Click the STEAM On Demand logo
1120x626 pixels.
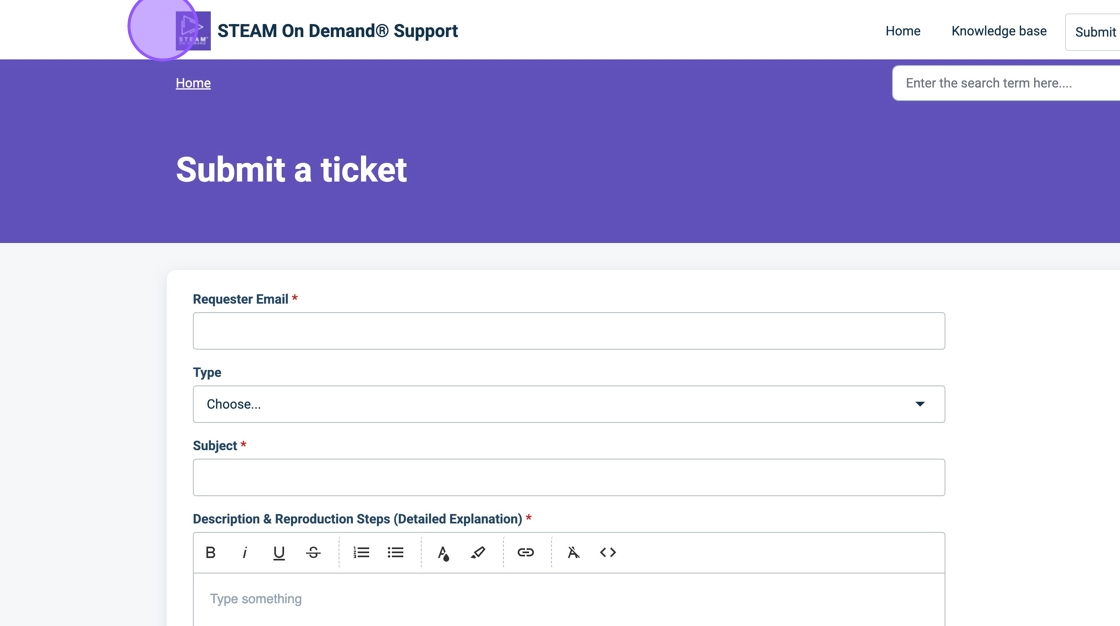[193, 31]
